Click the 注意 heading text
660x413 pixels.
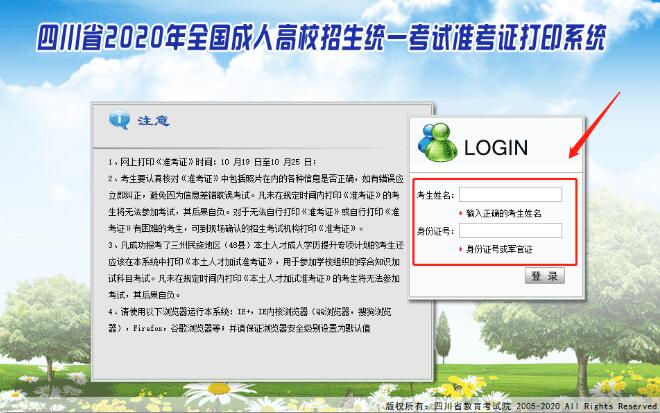[x=154, y=121]
